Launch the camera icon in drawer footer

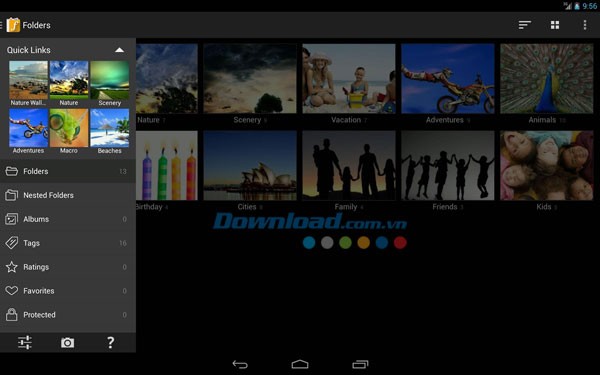68,342
